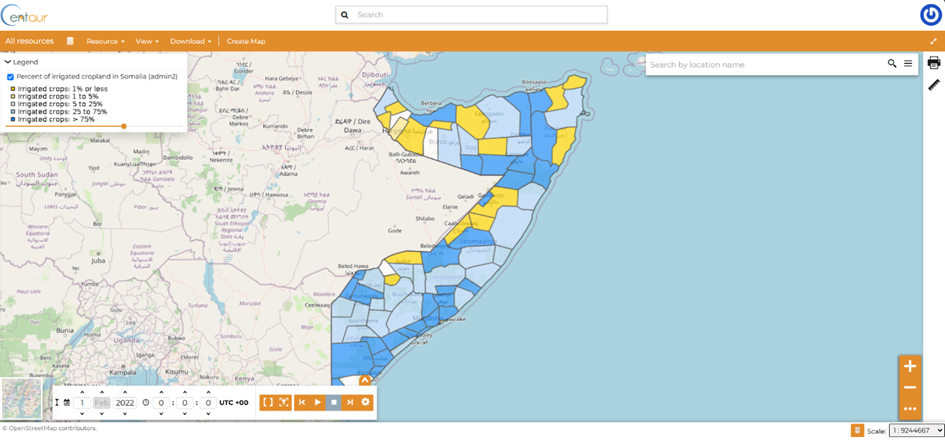Click the All resources link

click(x=29, y=41)
